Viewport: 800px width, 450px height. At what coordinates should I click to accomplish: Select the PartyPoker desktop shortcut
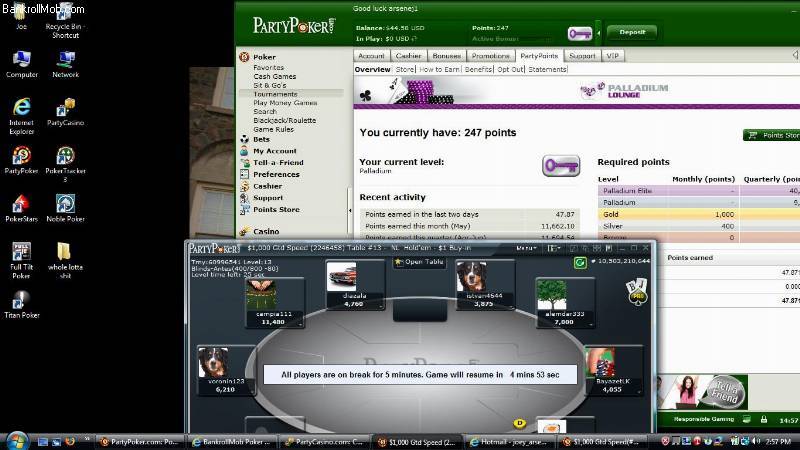tap(21, 160)
